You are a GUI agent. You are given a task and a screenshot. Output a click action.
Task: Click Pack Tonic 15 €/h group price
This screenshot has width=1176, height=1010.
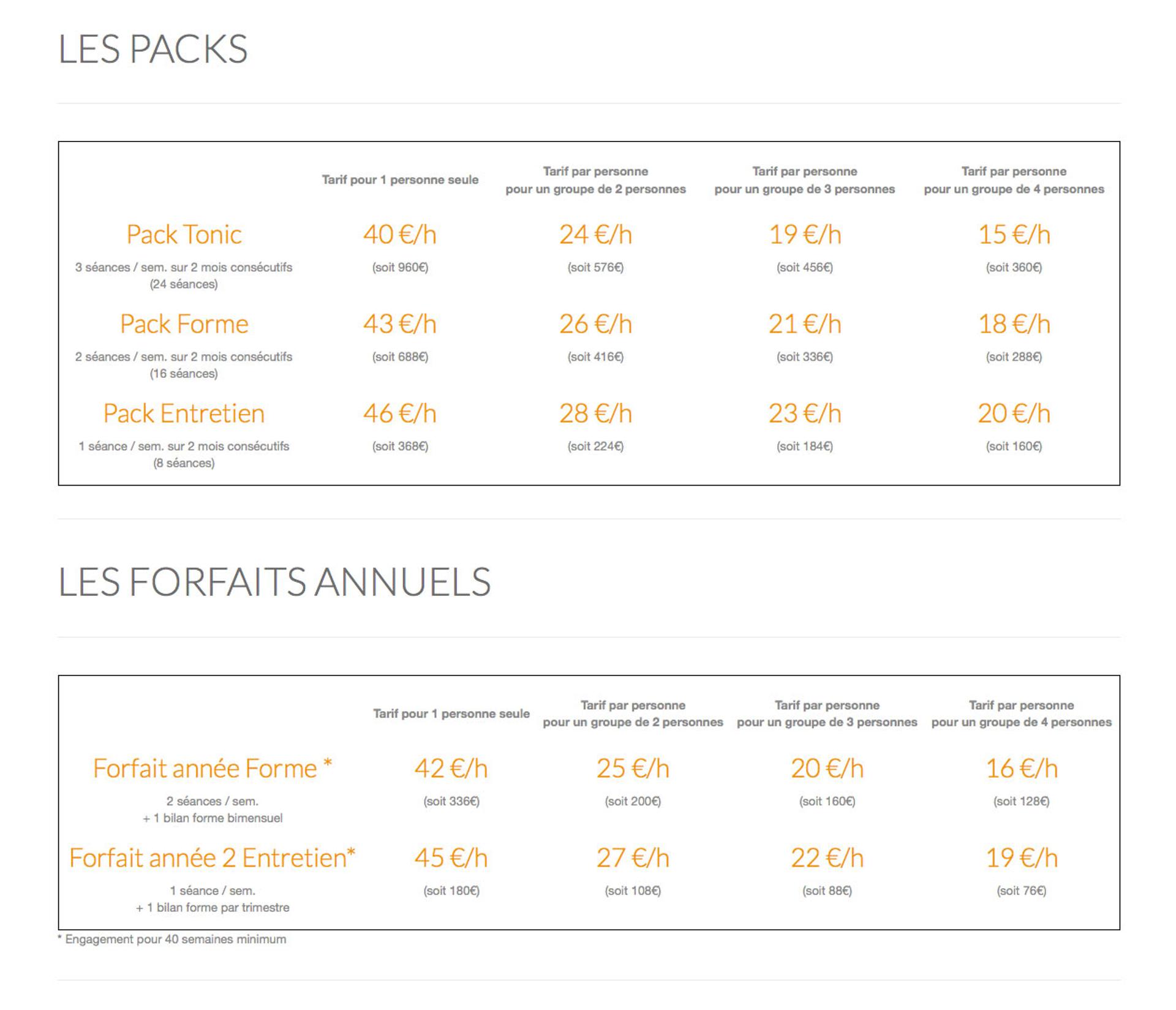click(1014, 235)
